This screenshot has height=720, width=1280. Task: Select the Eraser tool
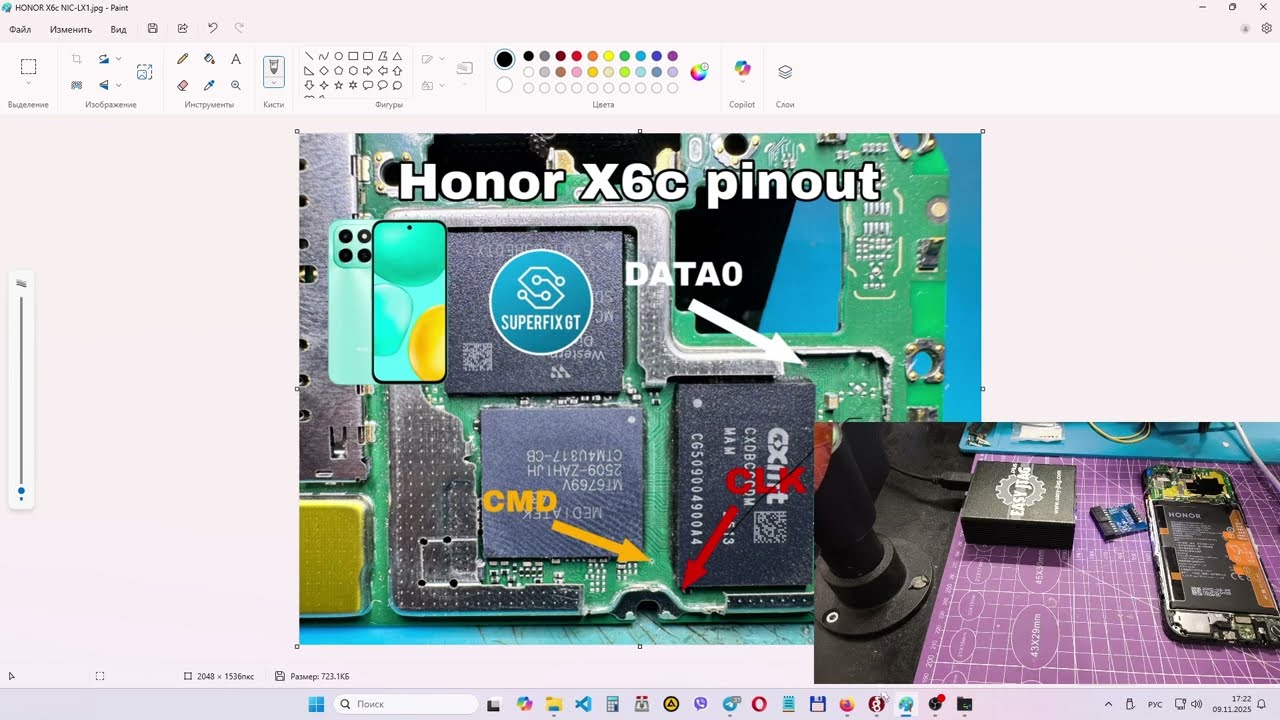[183, 85]
